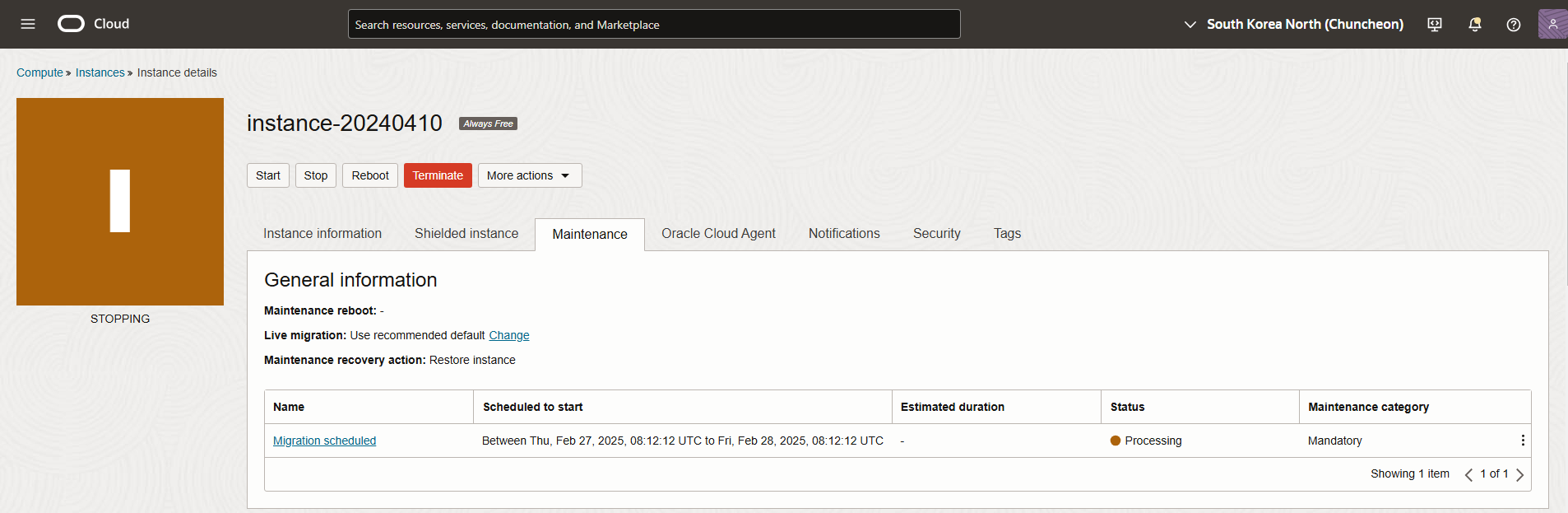Screen dimensions: 1568x513
Task: Expand the South Korea North region selector
Action: 1293,25
